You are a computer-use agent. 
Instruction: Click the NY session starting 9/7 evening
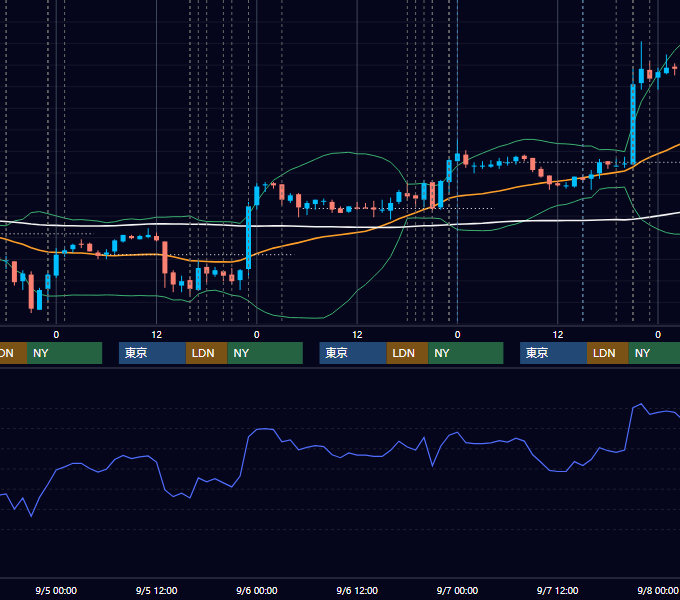(654, 353)
